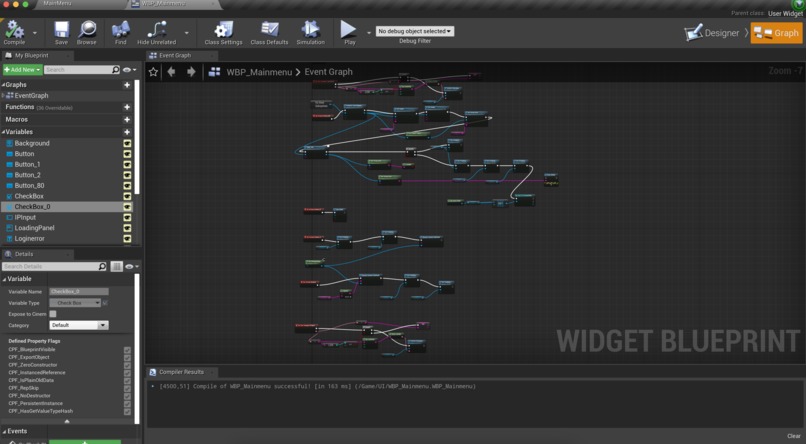Image resolution: width=806 pixels, height=444 pixels.
Task: Click the Find binoculars icon
Action: (120, 29)
